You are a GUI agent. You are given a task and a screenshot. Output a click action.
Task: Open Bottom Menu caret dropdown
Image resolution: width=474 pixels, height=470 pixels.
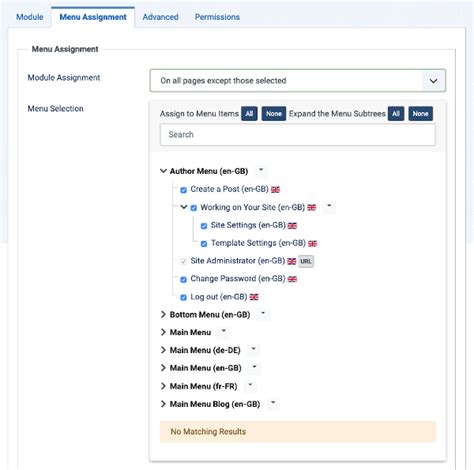pos(263,314)
